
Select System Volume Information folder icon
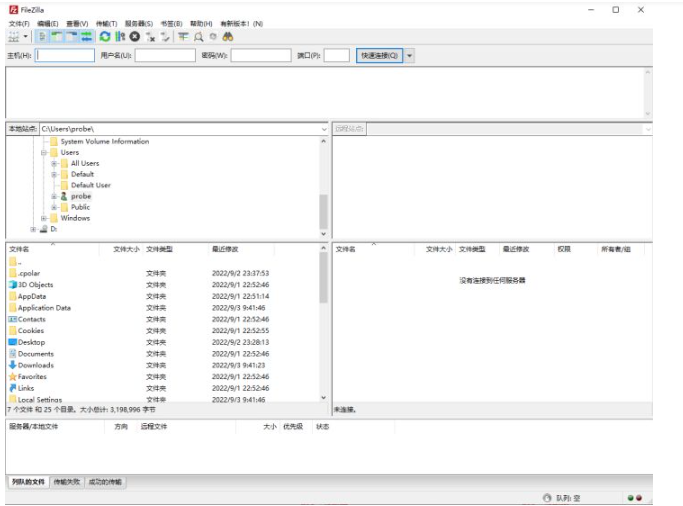(54, 141)
